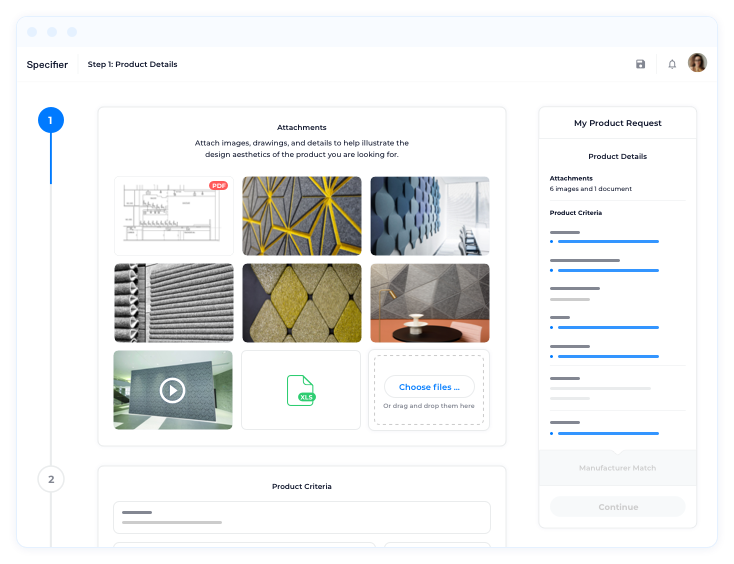Open the XLS spreadsheet attachment
Image resolution: width=734 pixels, height=564 pixels.
click(x=301, y=390)
